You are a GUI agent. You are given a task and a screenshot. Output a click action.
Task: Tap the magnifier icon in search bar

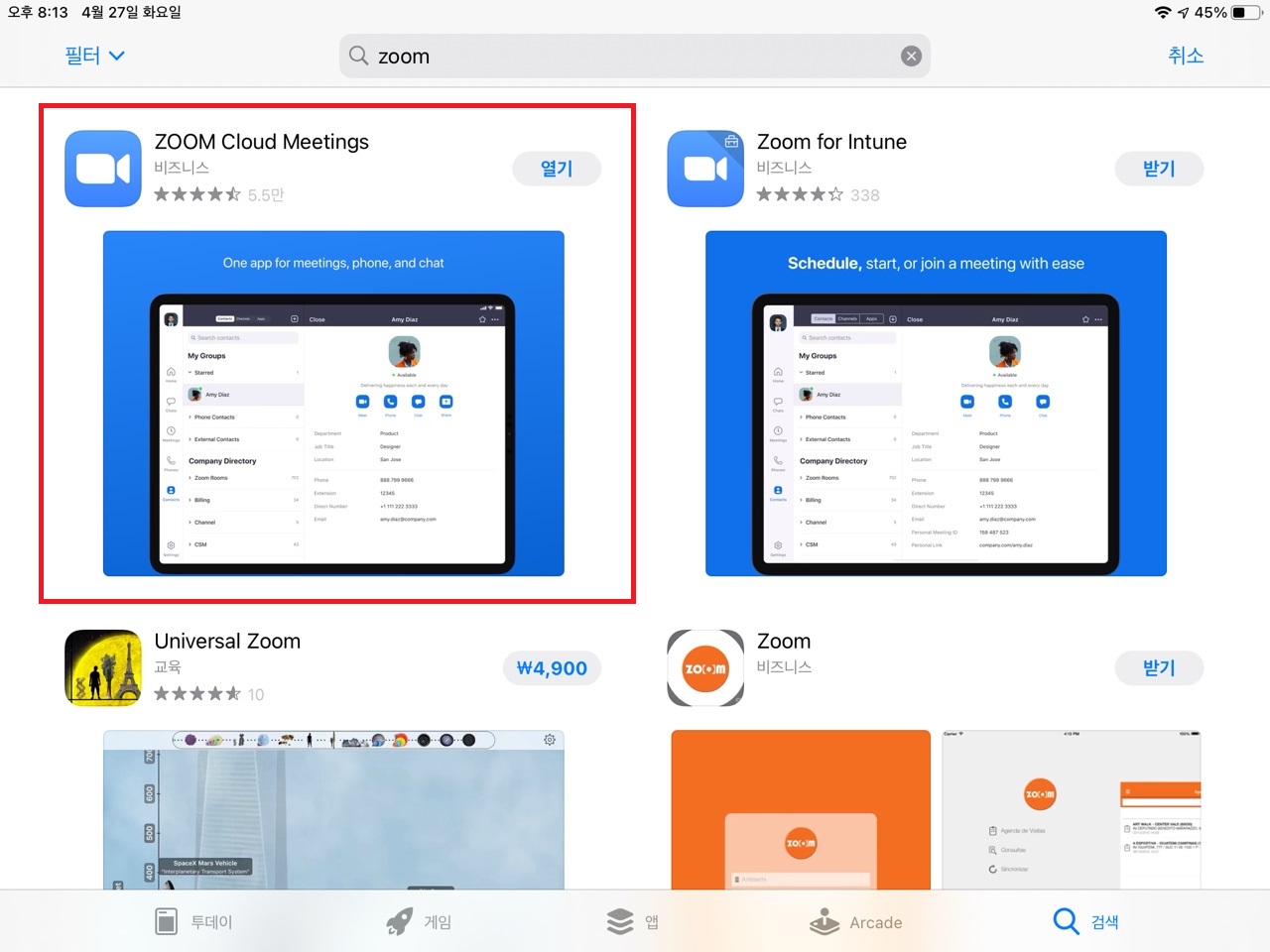point(359,56)
